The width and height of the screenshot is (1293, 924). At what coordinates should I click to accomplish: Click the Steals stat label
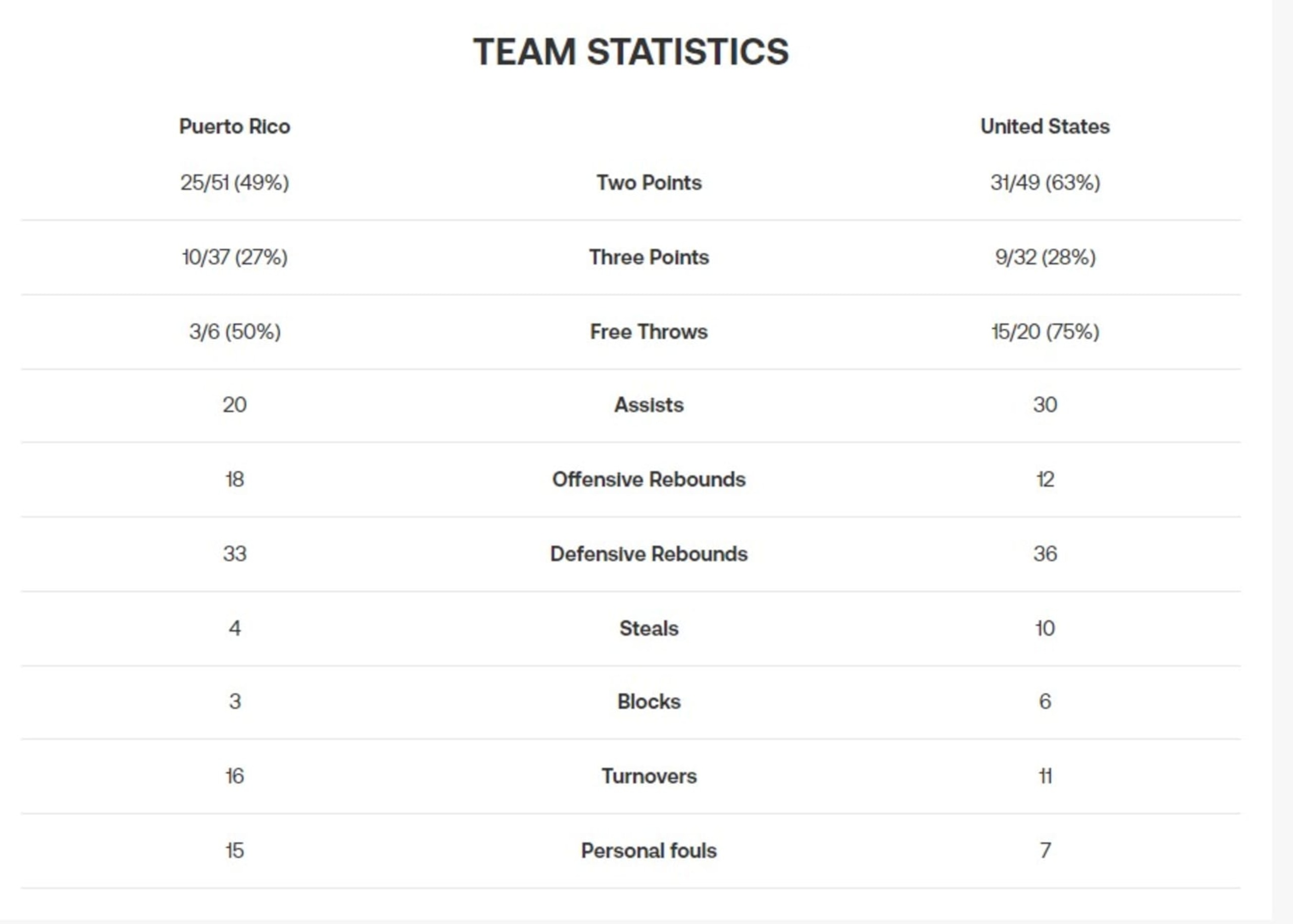pos(649,629)
